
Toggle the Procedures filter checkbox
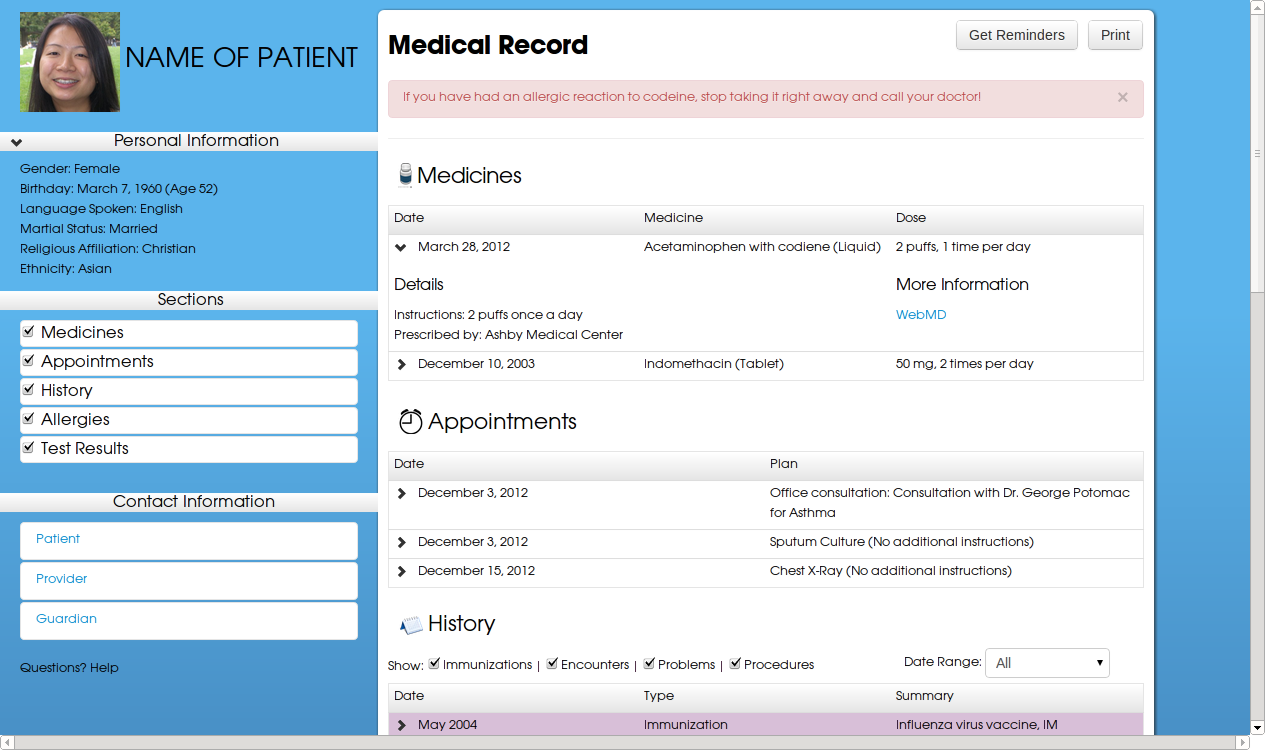[x=735, y=663]
